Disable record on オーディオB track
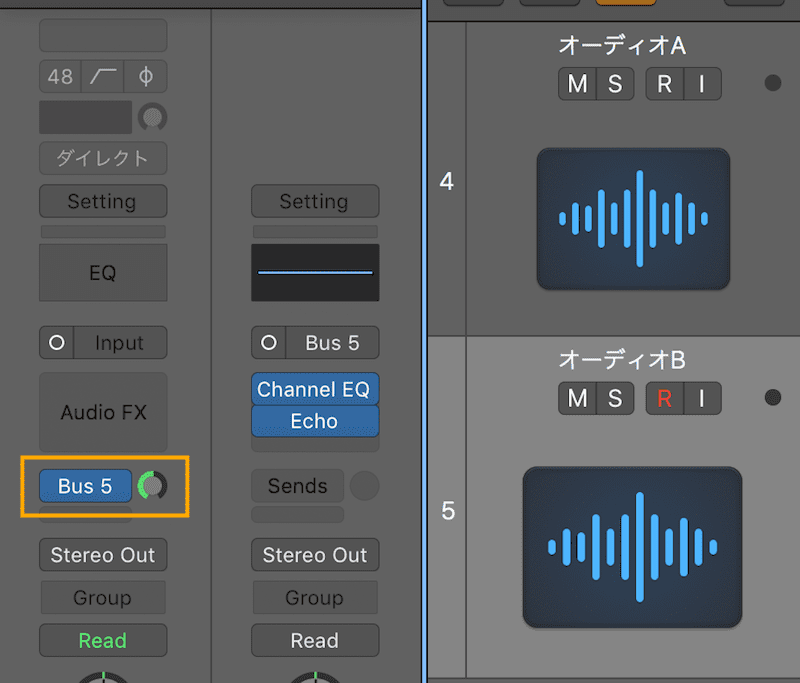 664,398
